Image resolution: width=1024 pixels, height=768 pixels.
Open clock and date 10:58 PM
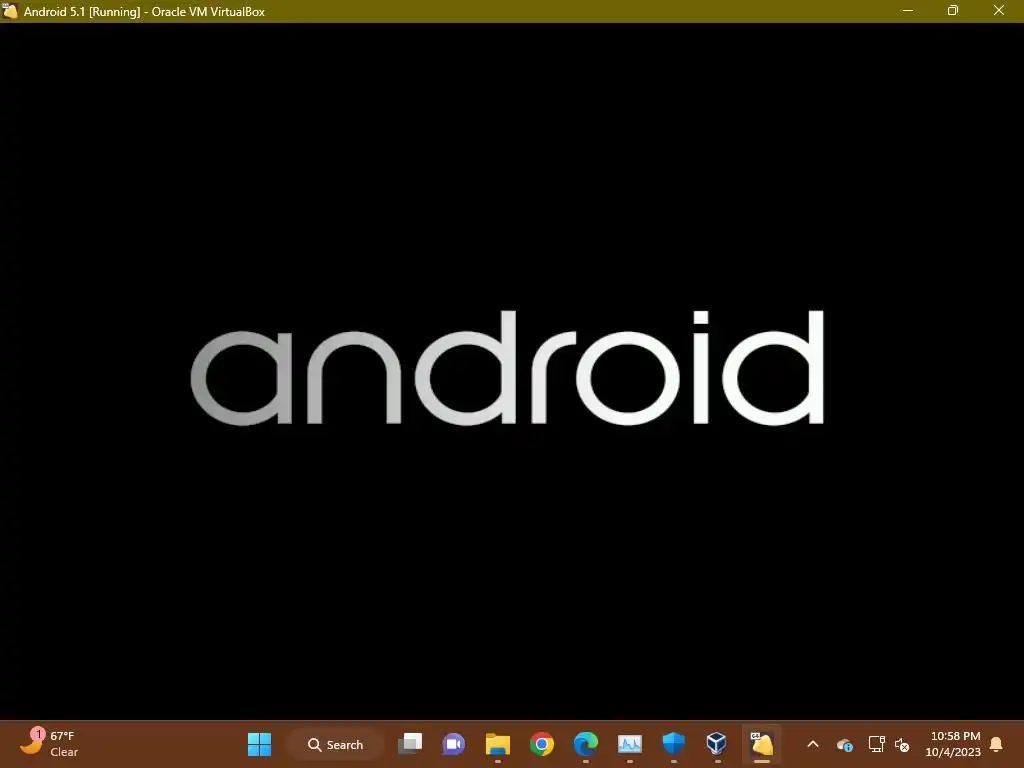[953, 744]
